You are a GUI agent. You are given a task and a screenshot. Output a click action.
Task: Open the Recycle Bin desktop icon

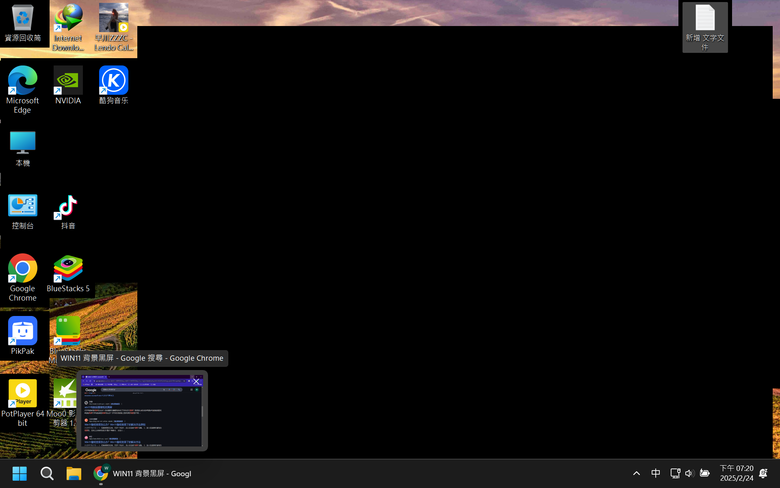click(22, 23)
